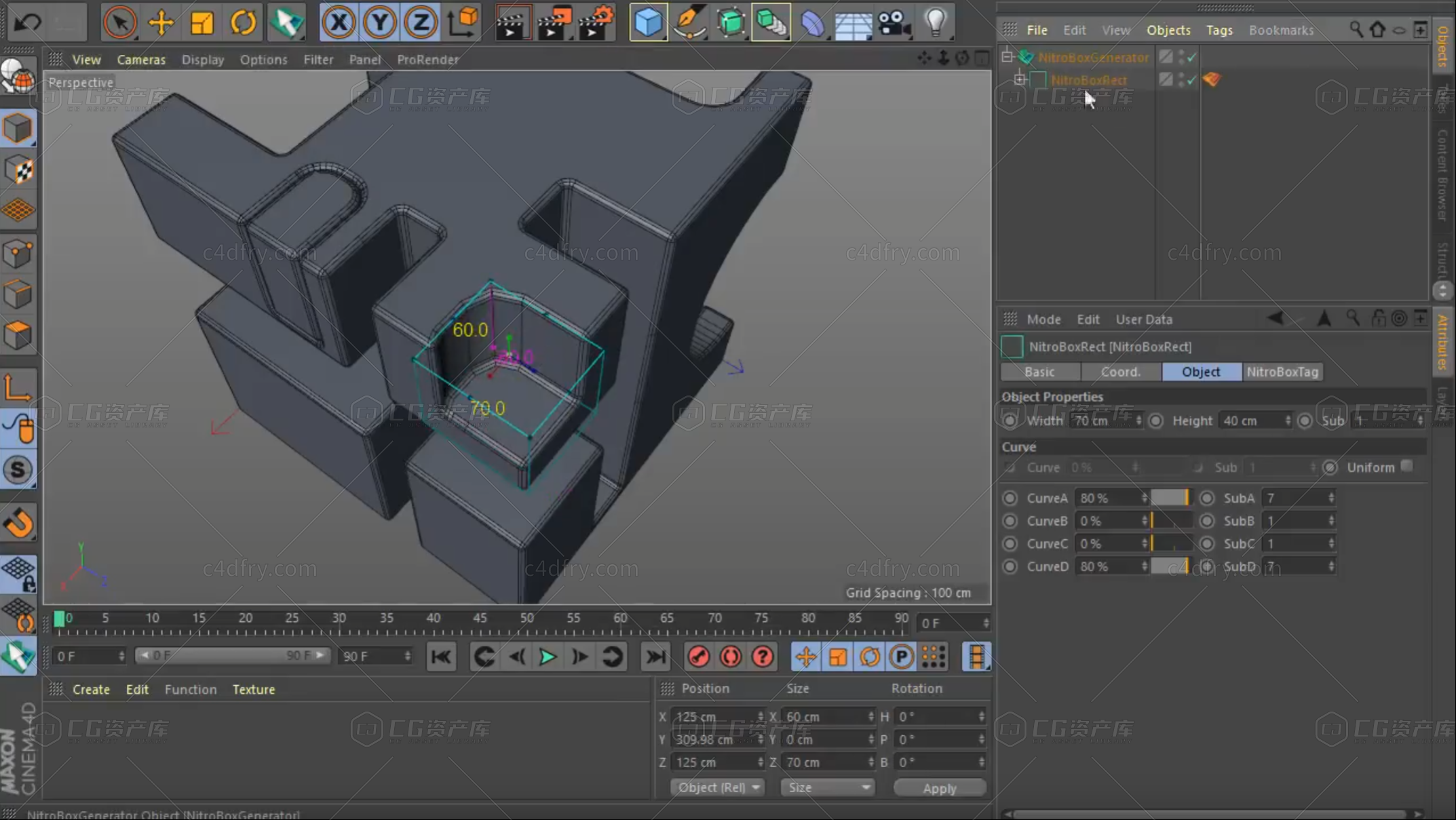This screenshot has width=1456, height=820.
Task: Switch to the NitroBoxTag tab
Action: point(1282,372)
